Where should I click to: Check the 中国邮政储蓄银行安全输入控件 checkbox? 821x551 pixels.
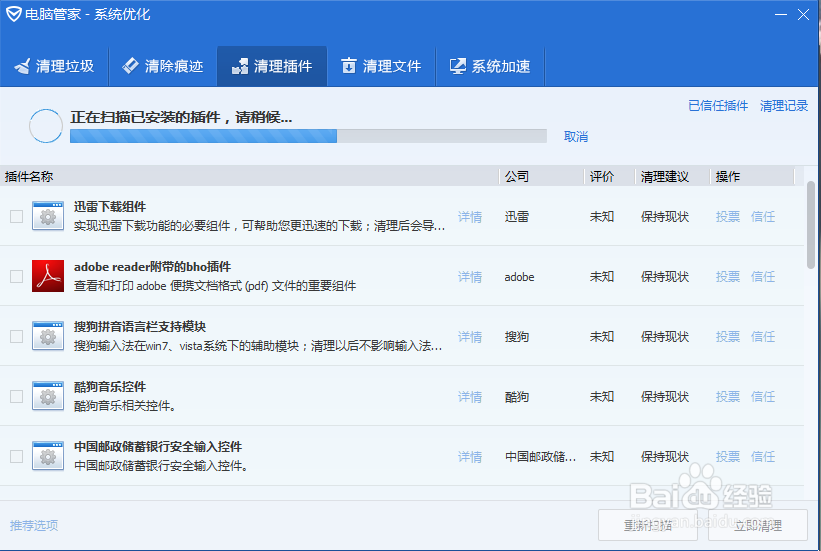click(16, 456)
